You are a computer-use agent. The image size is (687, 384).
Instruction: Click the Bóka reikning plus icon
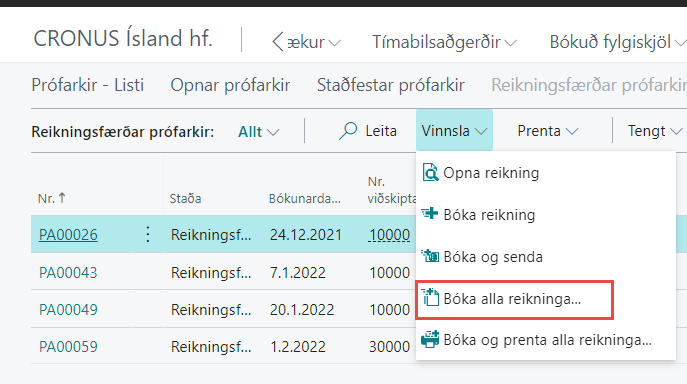(430, 214)
